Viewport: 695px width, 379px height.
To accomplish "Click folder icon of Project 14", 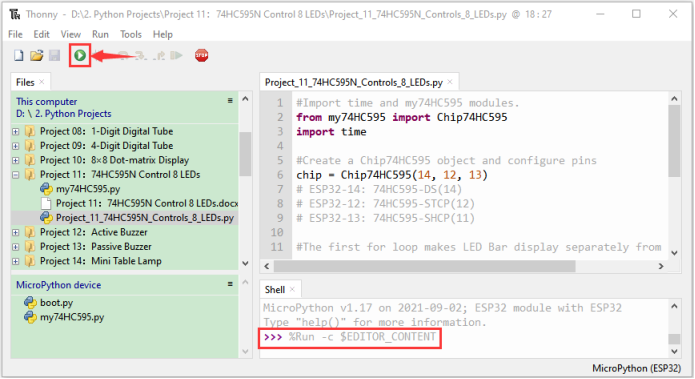I will point(30,261).
